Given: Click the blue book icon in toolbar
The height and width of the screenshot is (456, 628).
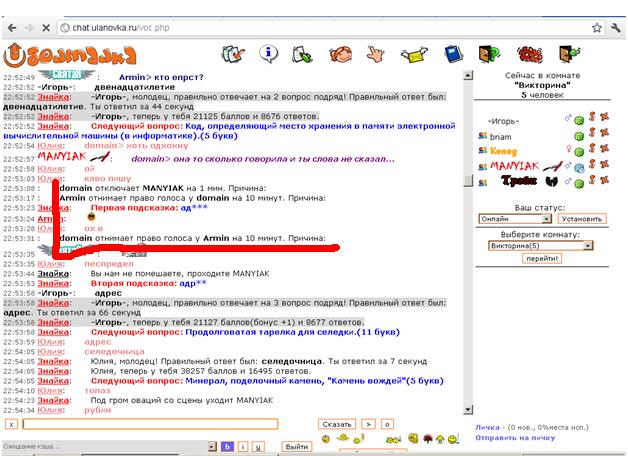Looking at the screenshot, I should point(451,53).
